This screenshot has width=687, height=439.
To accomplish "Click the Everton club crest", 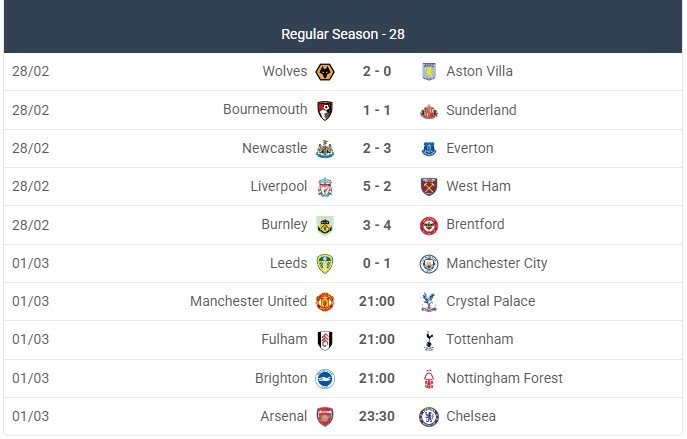I will (x=429, y=148).
